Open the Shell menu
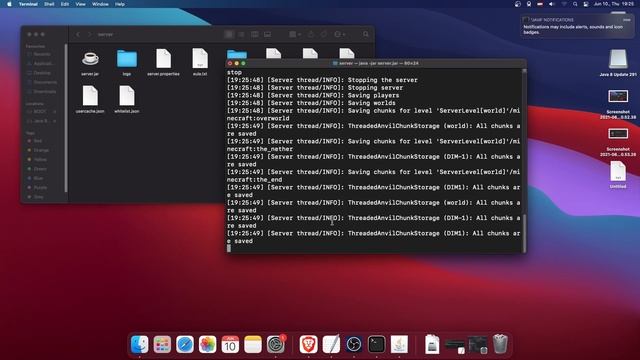 tap(49, 4)
